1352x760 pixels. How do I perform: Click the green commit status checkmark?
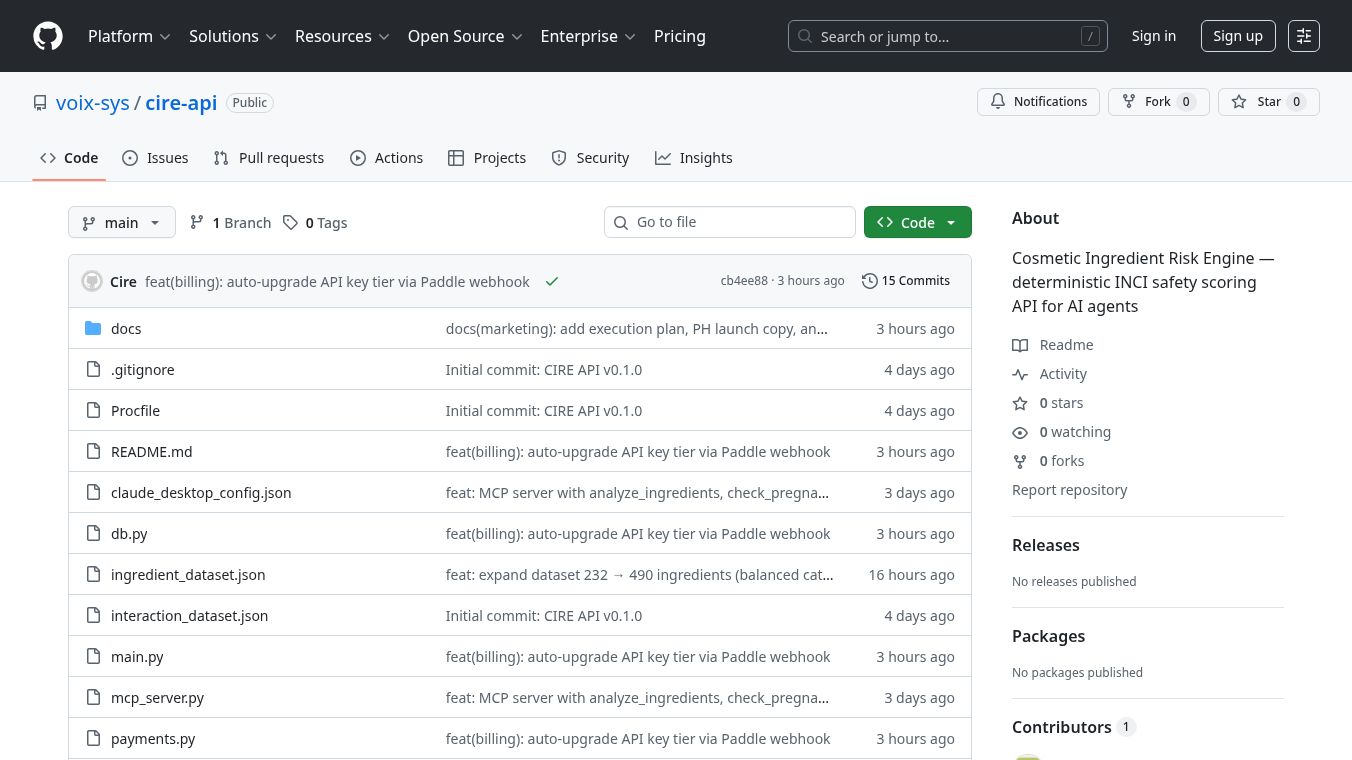pos(551,282)
